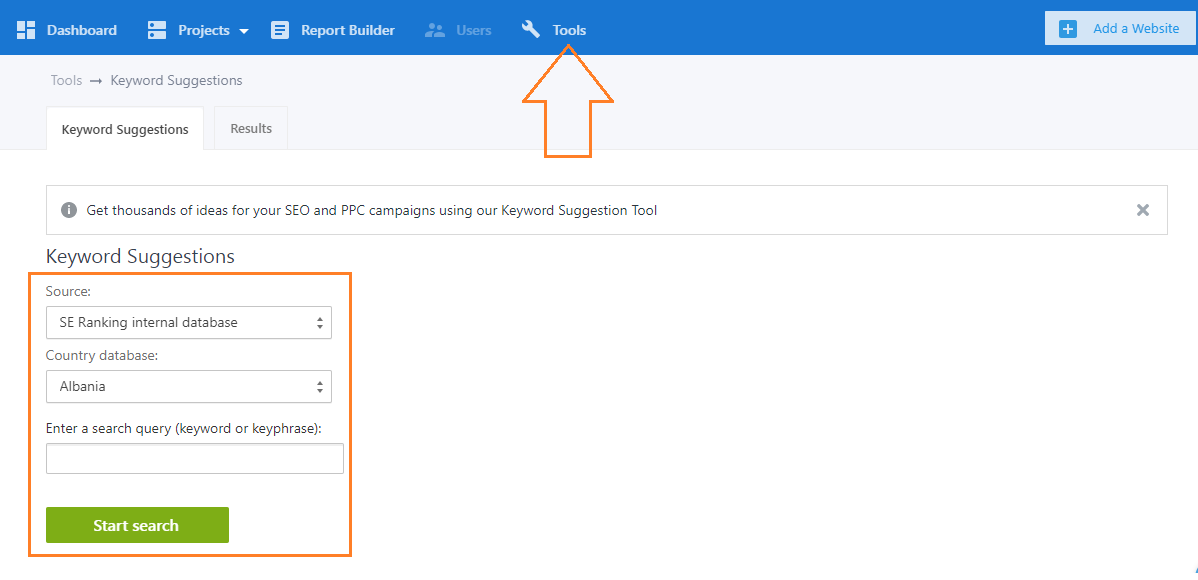Click the Dashboard grid icon

click(26, 30)
